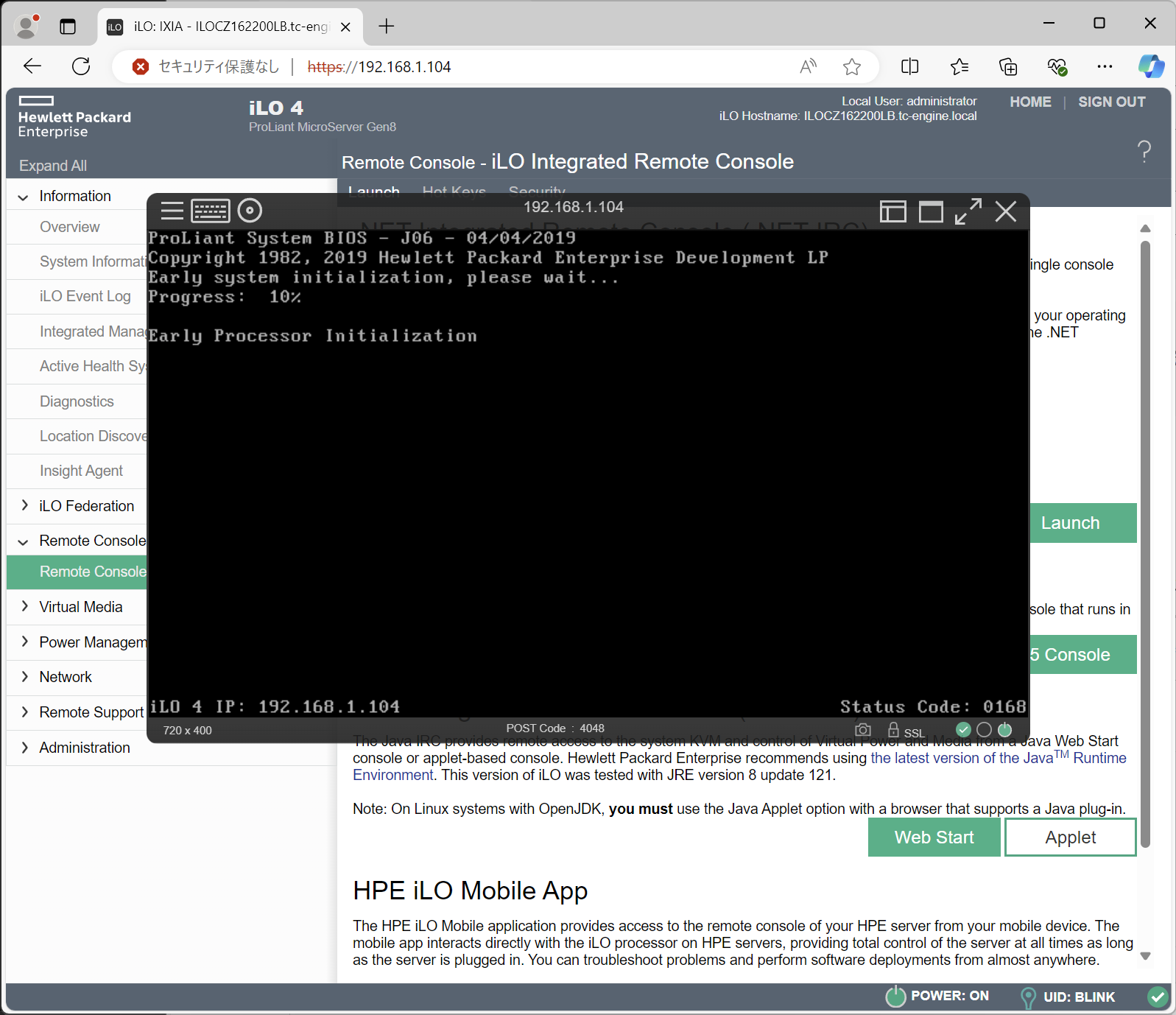Open the browser profile avatar
This screenshot has width=1176, height=1015.
point(27,27)
